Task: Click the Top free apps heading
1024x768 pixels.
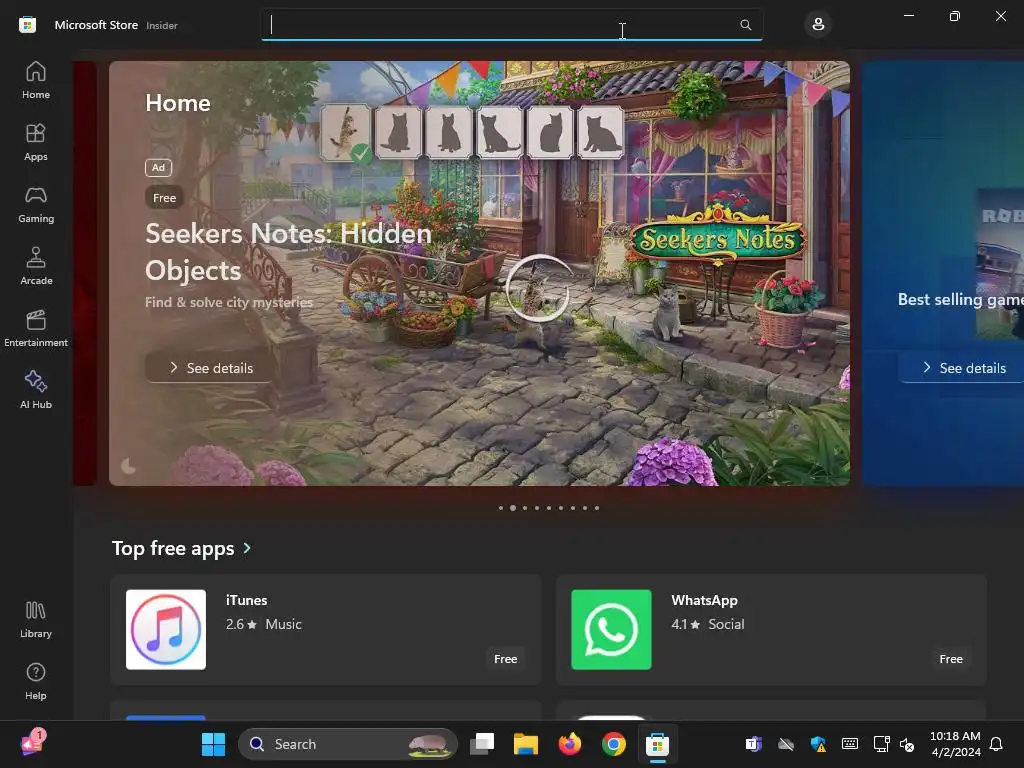Action: (x=173, y=548)
